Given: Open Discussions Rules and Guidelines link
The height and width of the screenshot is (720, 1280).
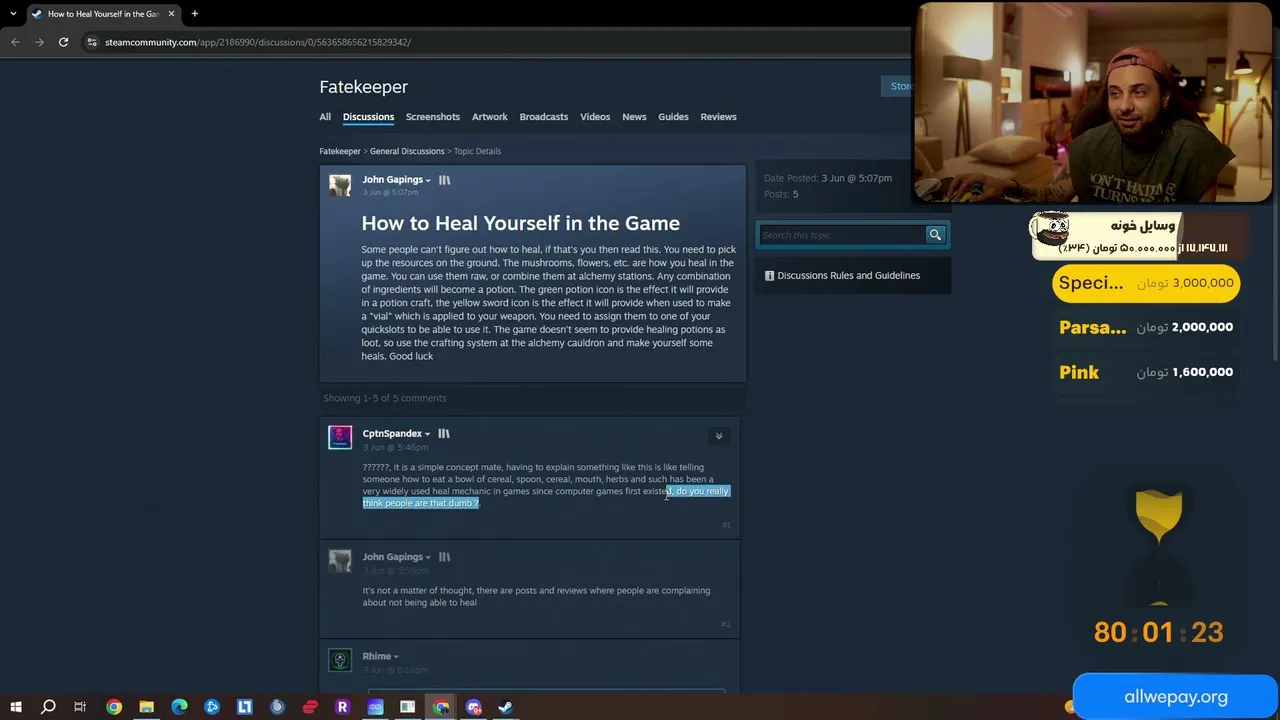Looking at the screenshot, I should (849, 275).
